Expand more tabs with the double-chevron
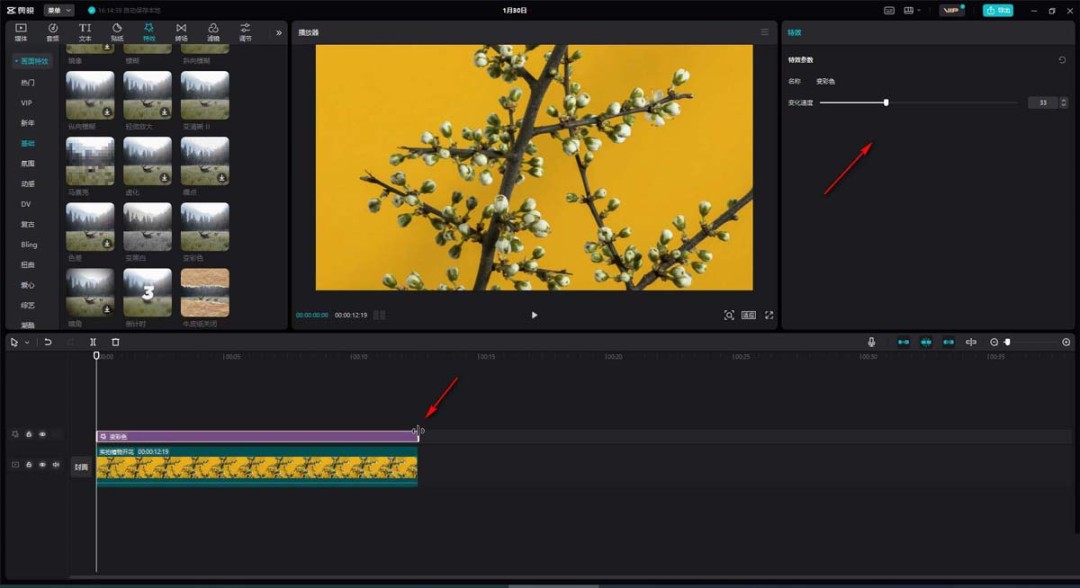 click(279, 32)
